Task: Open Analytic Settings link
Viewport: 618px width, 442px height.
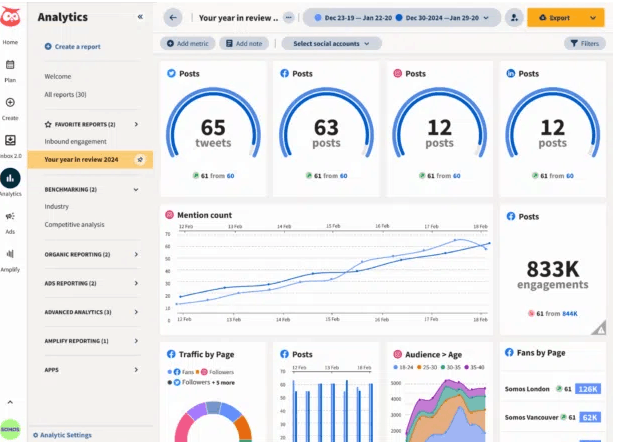Action: (x=62, y=435)
